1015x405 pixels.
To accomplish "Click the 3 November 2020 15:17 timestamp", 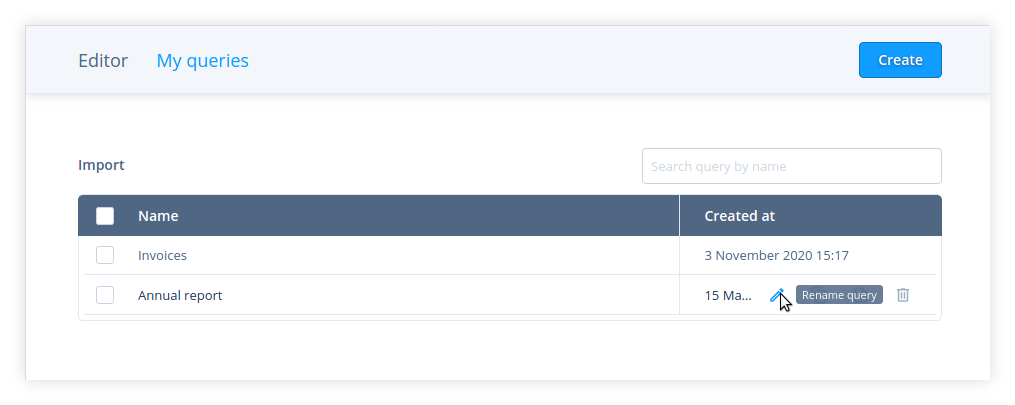I will pos(776,255).
